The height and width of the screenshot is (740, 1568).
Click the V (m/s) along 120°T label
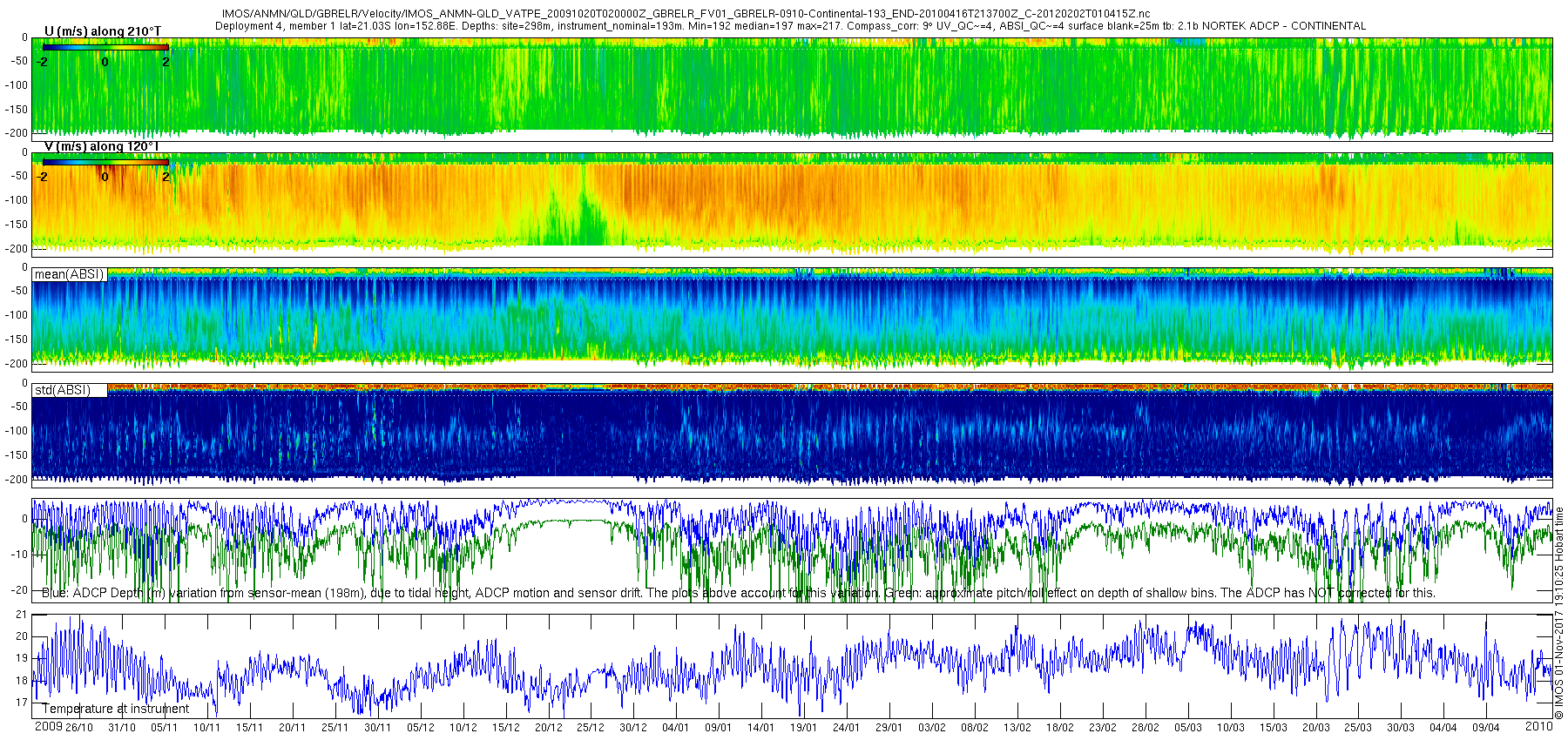[101, 146]
